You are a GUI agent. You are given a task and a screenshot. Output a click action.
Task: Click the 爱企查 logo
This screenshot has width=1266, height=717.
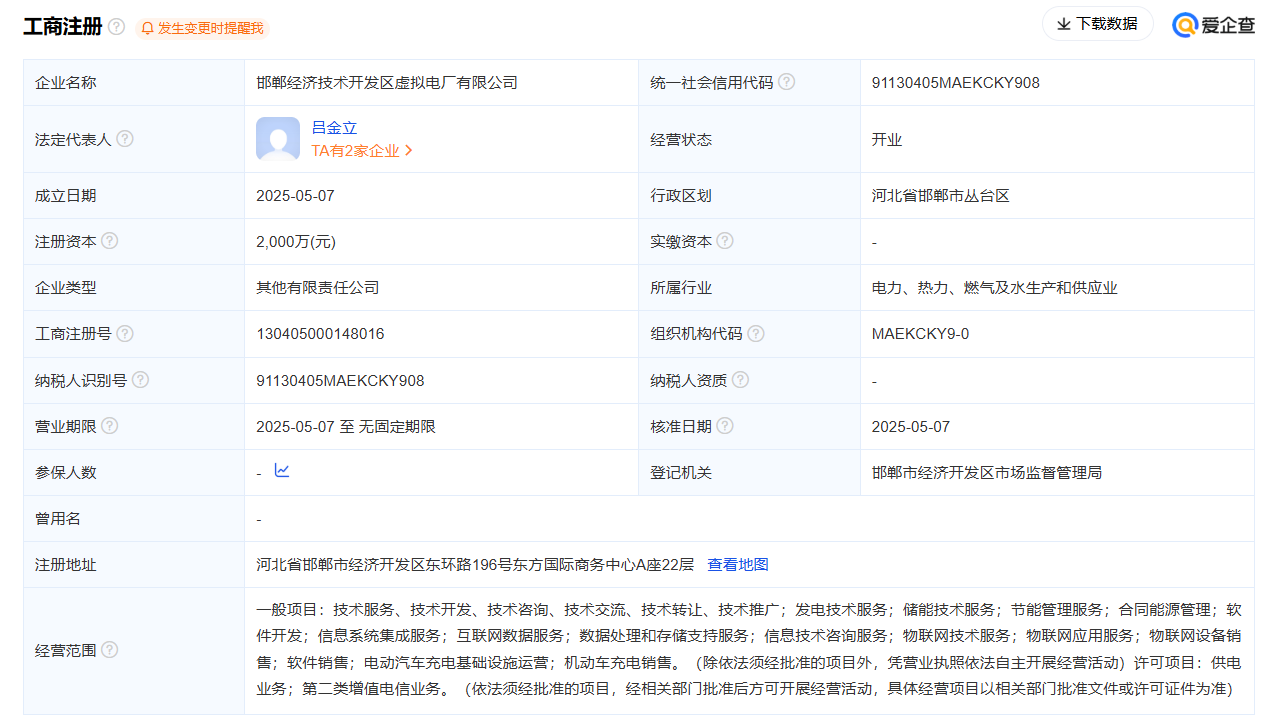(1214, 25)
